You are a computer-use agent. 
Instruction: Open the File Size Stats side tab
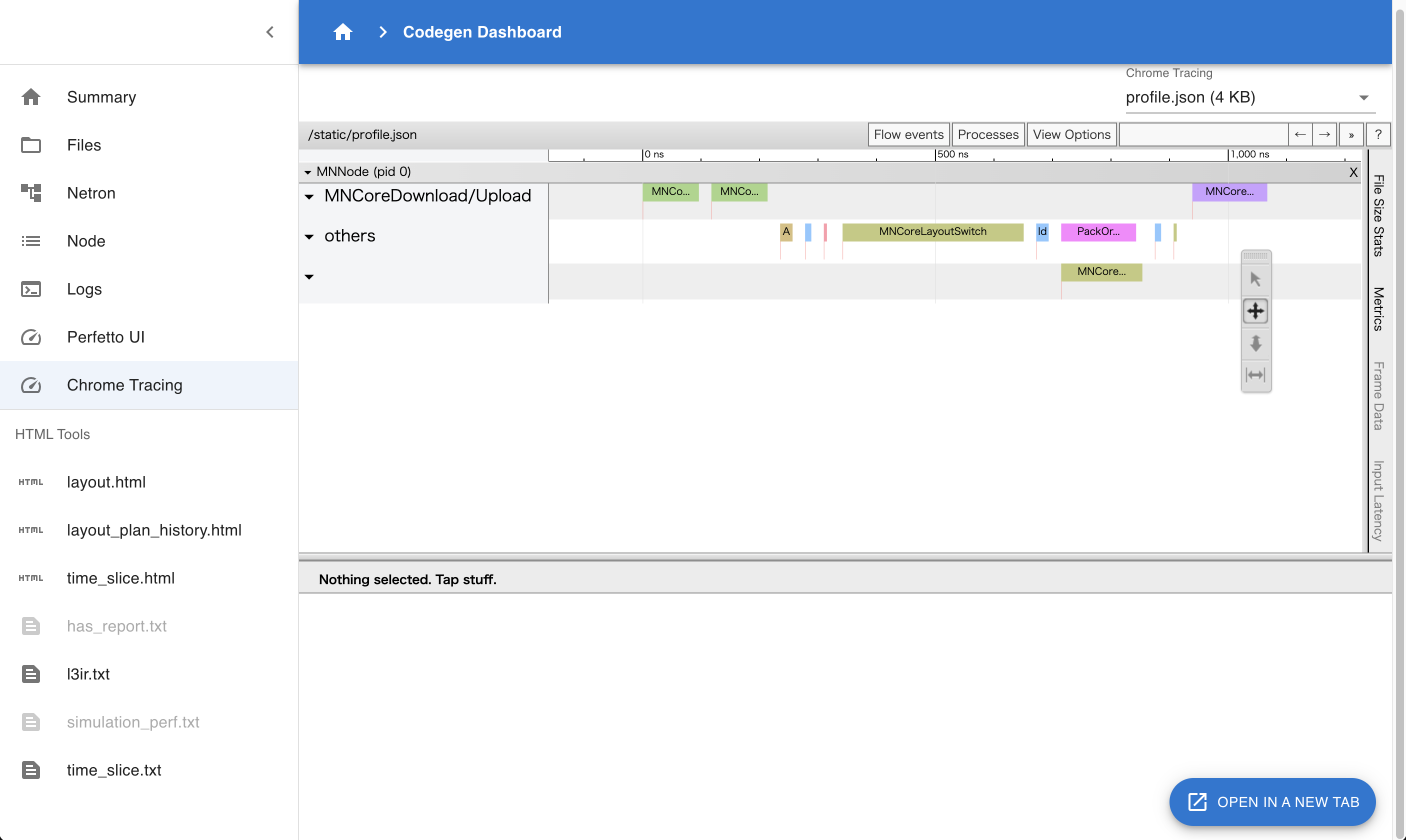1378,215
